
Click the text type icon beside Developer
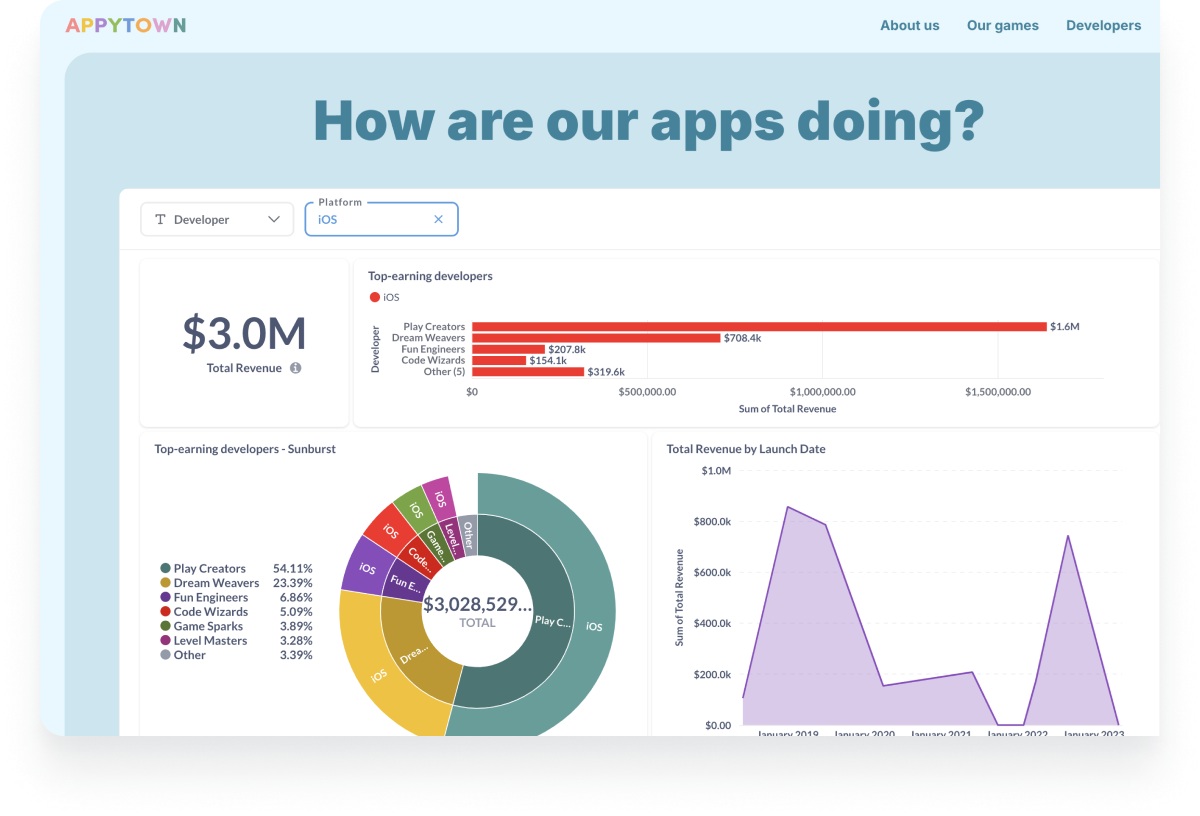pyautogui.click(x=160, y=220)
